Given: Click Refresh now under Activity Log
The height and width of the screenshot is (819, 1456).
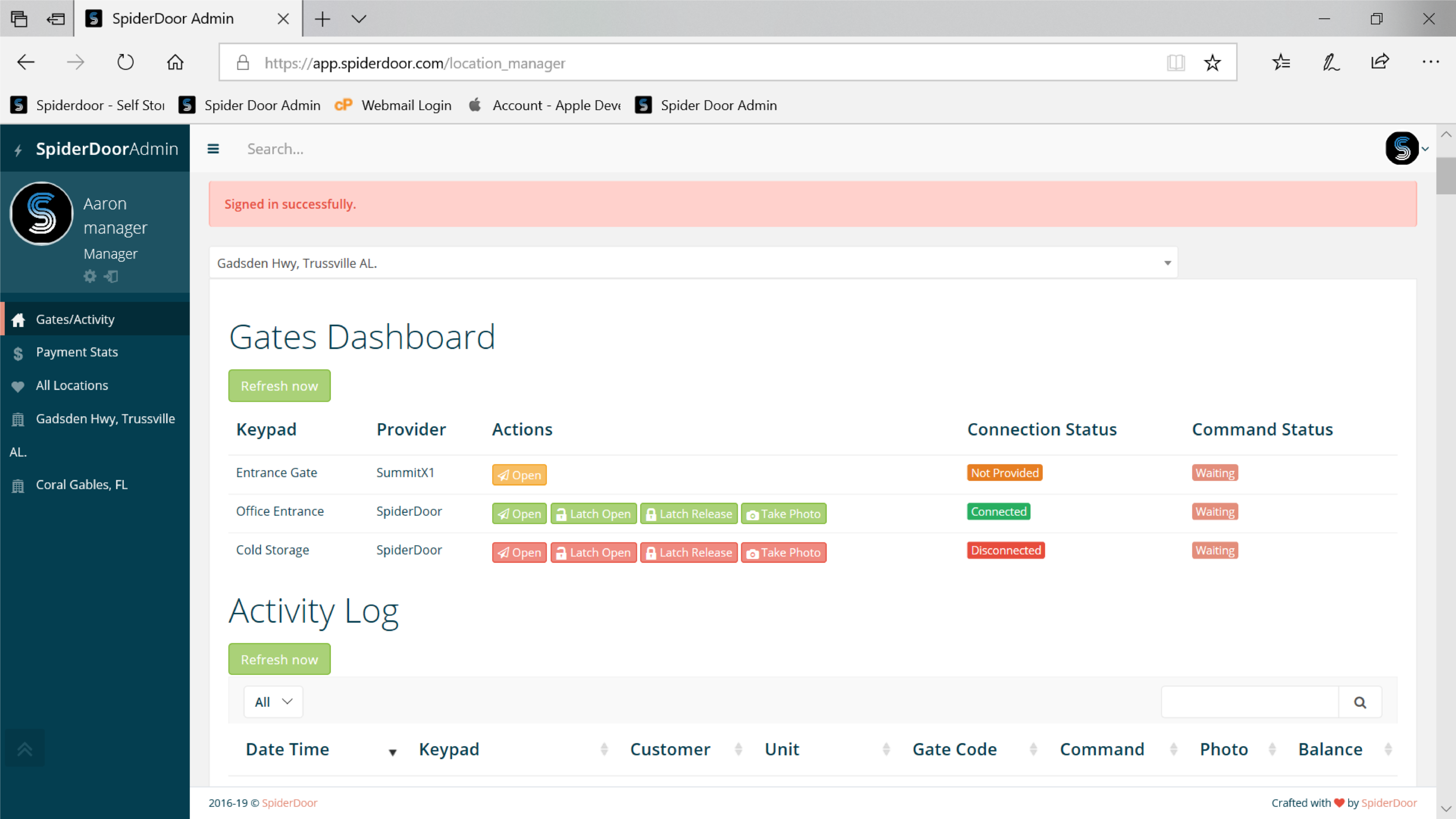Looking at the screenshot, I should point(279,659).
